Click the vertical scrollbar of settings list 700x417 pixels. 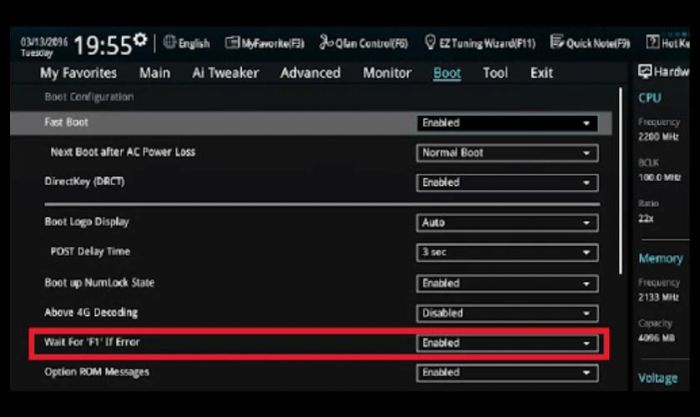click(x=621, y=181)
